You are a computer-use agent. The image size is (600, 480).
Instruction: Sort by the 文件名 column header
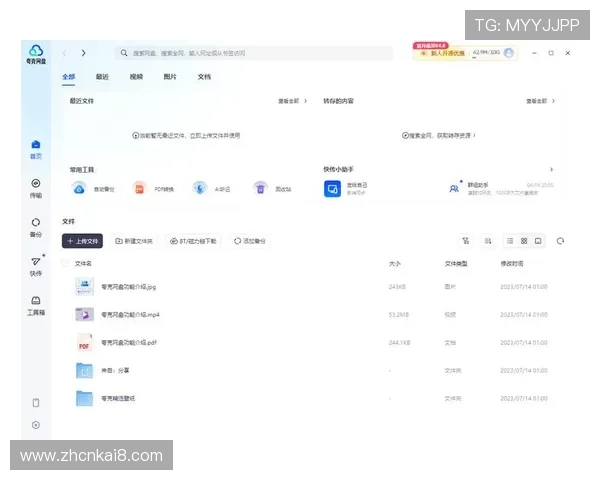[83, 263]
